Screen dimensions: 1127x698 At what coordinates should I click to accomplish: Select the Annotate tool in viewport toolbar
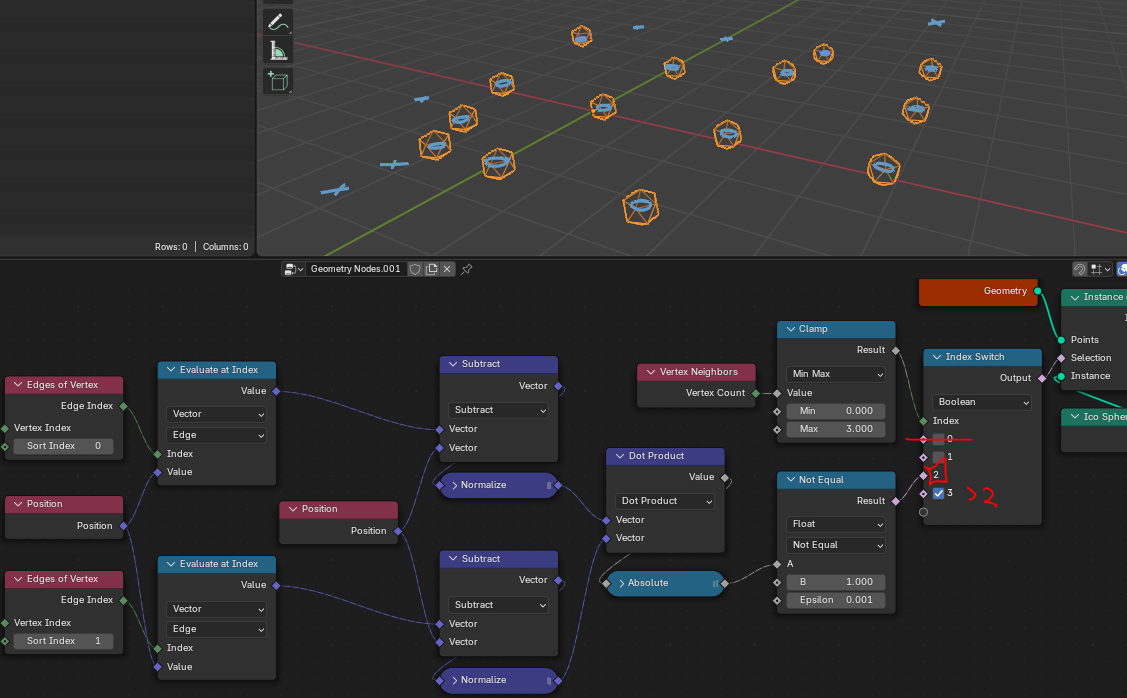[x=278, y=22]
